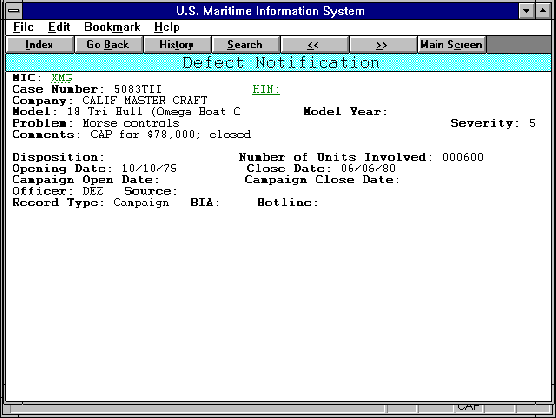Screen dimensions: 556x418
Task: Click the Campaign Open Date label
Action: 86,180
